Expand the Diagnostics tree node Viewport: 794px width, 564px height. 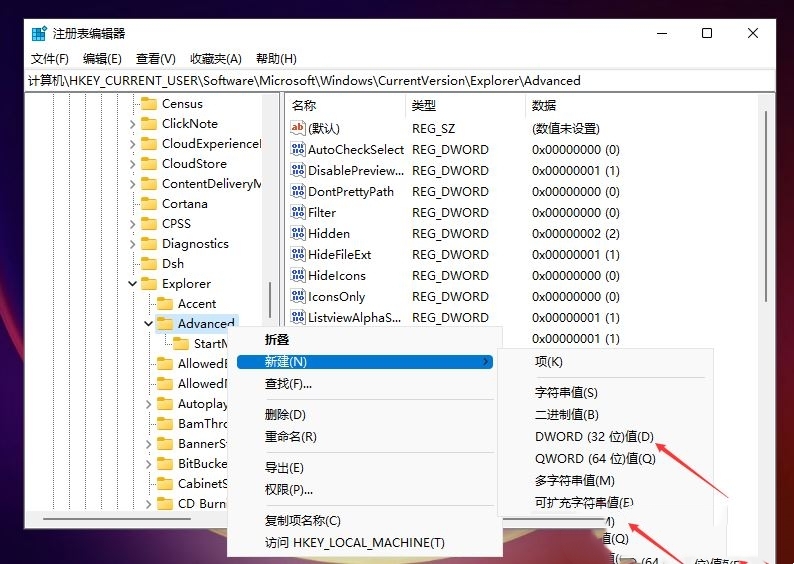(x=133, y=244)
